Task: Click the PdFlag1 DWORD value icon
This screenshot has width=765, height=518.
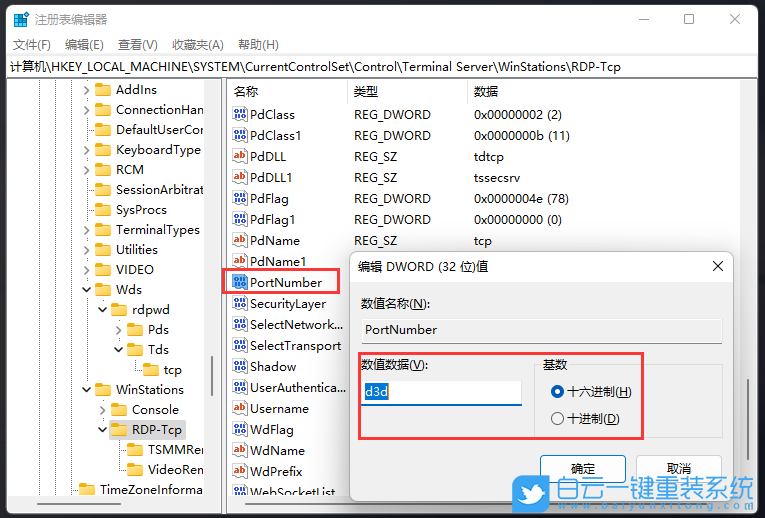Action: pyautogui.click(x=240, y=219)
